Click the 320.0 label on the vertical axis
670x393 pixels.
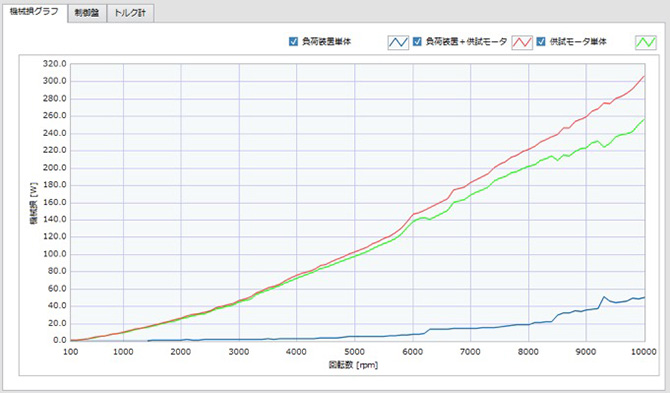click(54, 64)
